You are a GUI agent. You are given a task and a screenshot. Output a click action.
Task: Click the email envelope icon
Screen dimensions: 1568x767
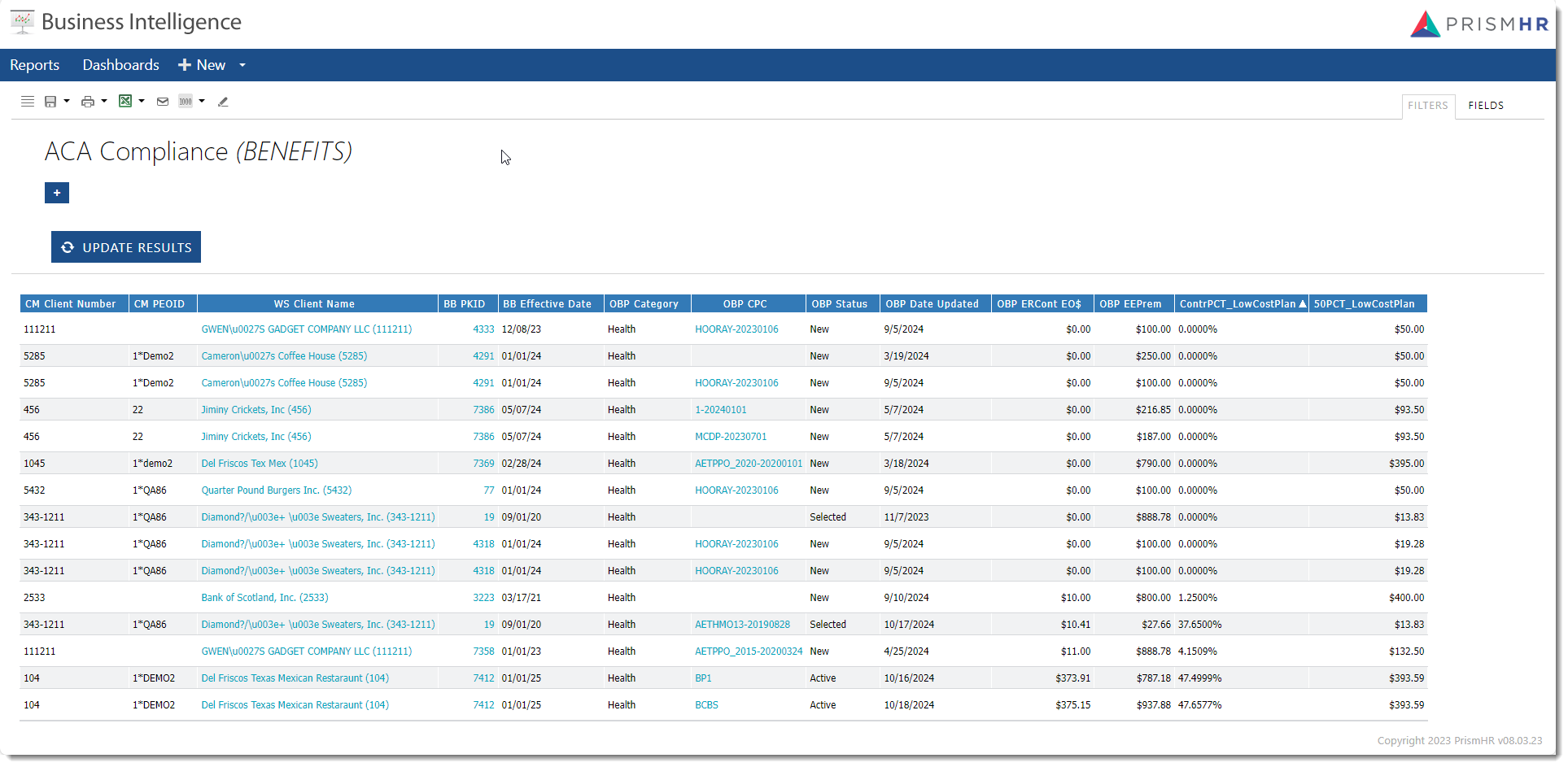click(x=163, y=102)
